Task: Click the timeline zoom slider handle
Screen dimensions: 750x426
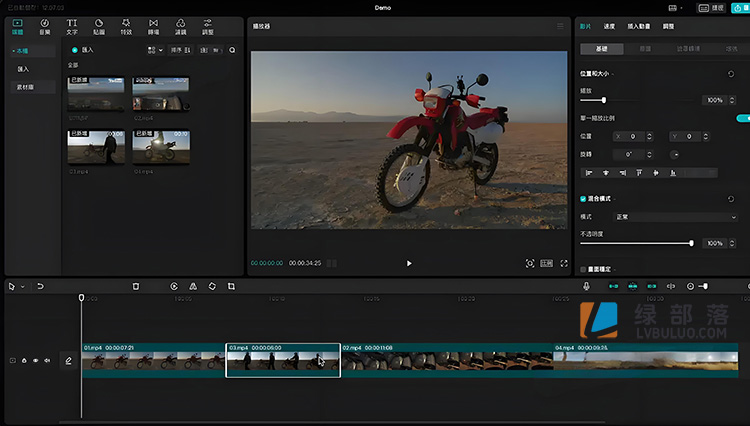Action: (x=705, y=286)
